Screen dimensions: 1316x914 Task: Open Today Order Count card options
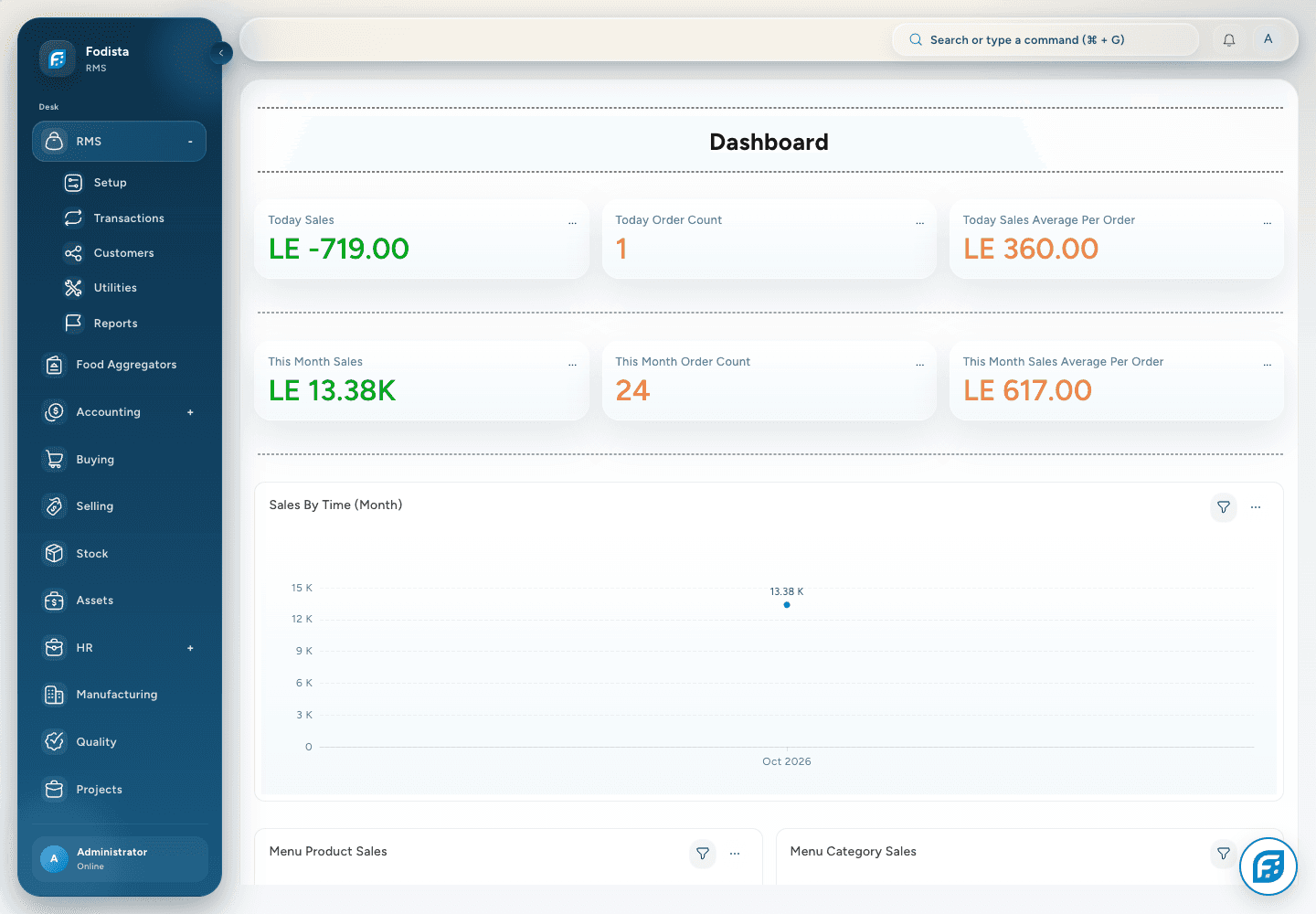919,222
